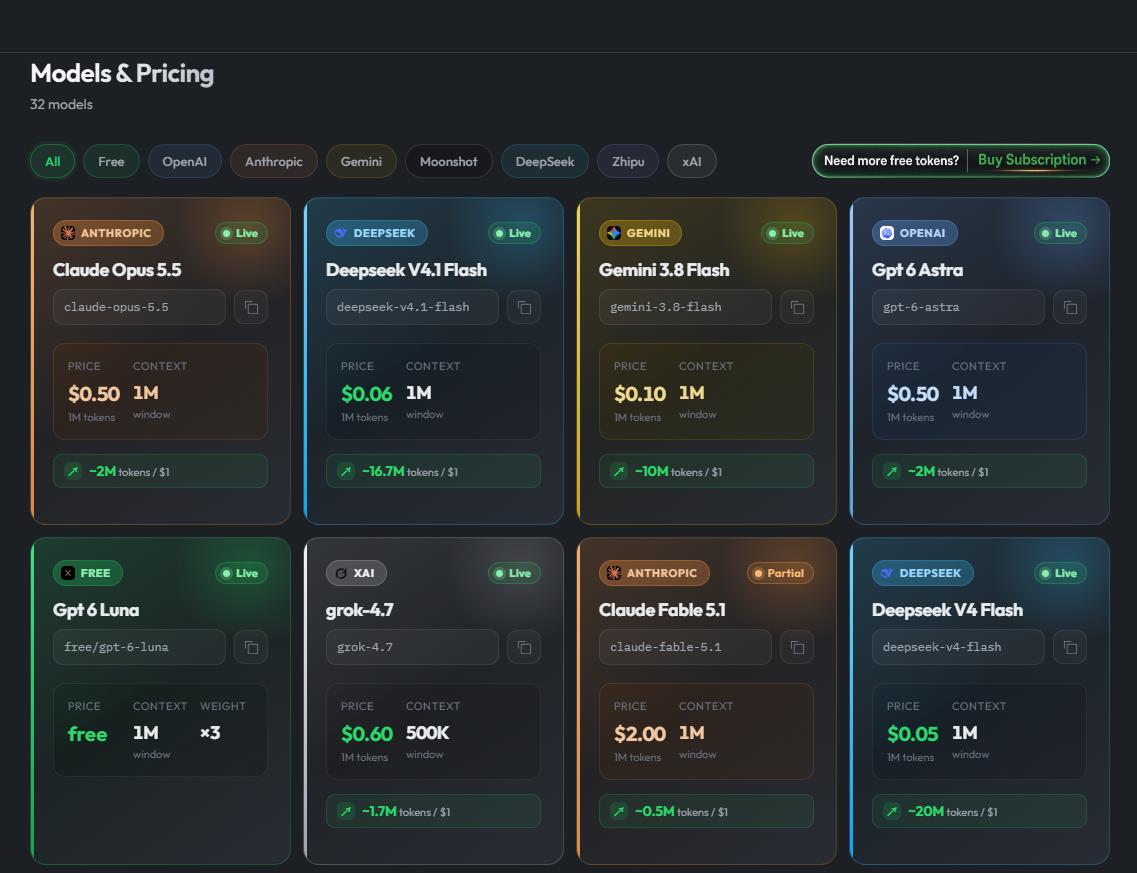This screenshot has height=873, width=1137.
Task: Click the Partial status badge on Claude Fable 5.1
Action: 780,573
